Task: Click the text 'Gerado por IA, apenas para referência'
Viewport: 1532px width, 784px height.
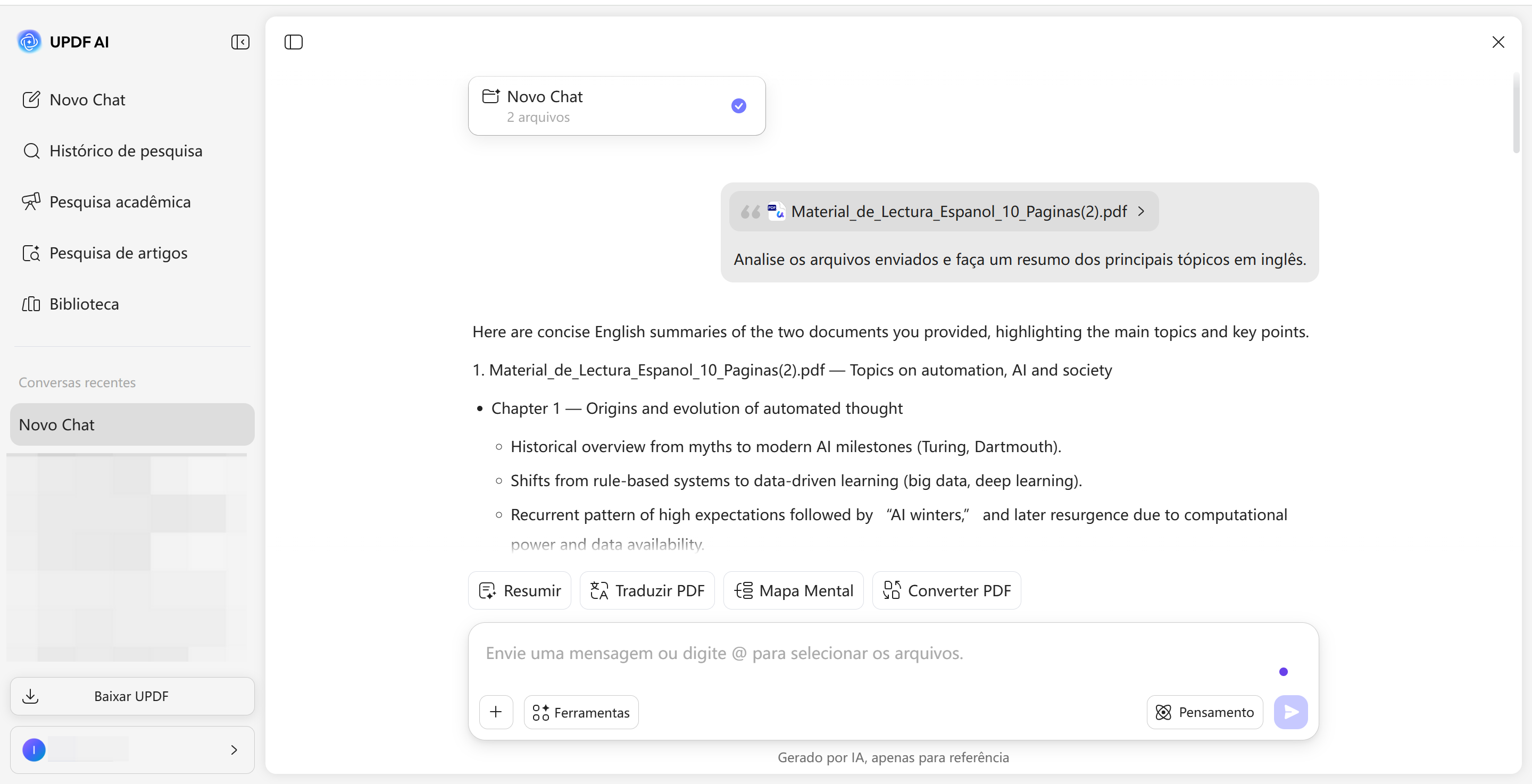Action: point(893,757)
